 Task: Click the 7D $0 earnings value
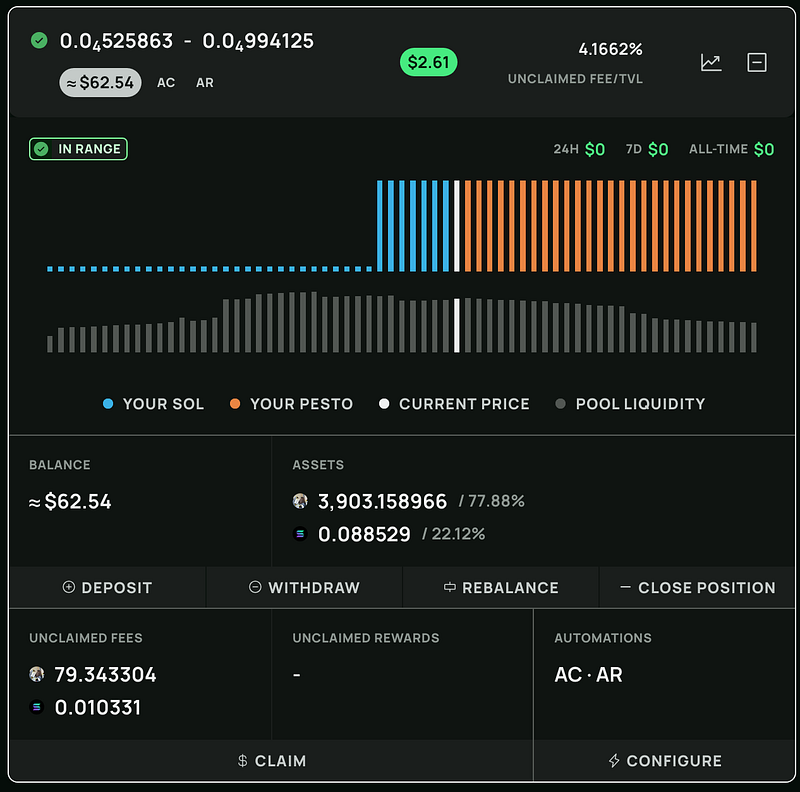658,150
